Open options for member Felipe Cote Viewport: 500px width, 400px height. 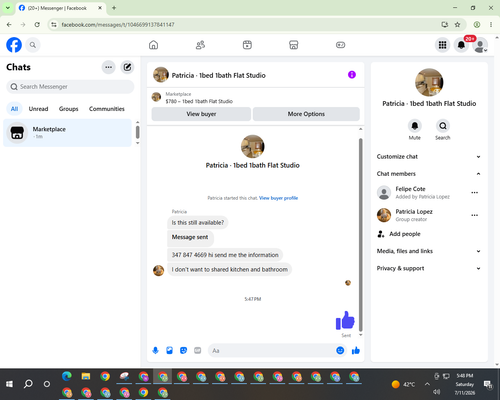click(x=474, y=193)
